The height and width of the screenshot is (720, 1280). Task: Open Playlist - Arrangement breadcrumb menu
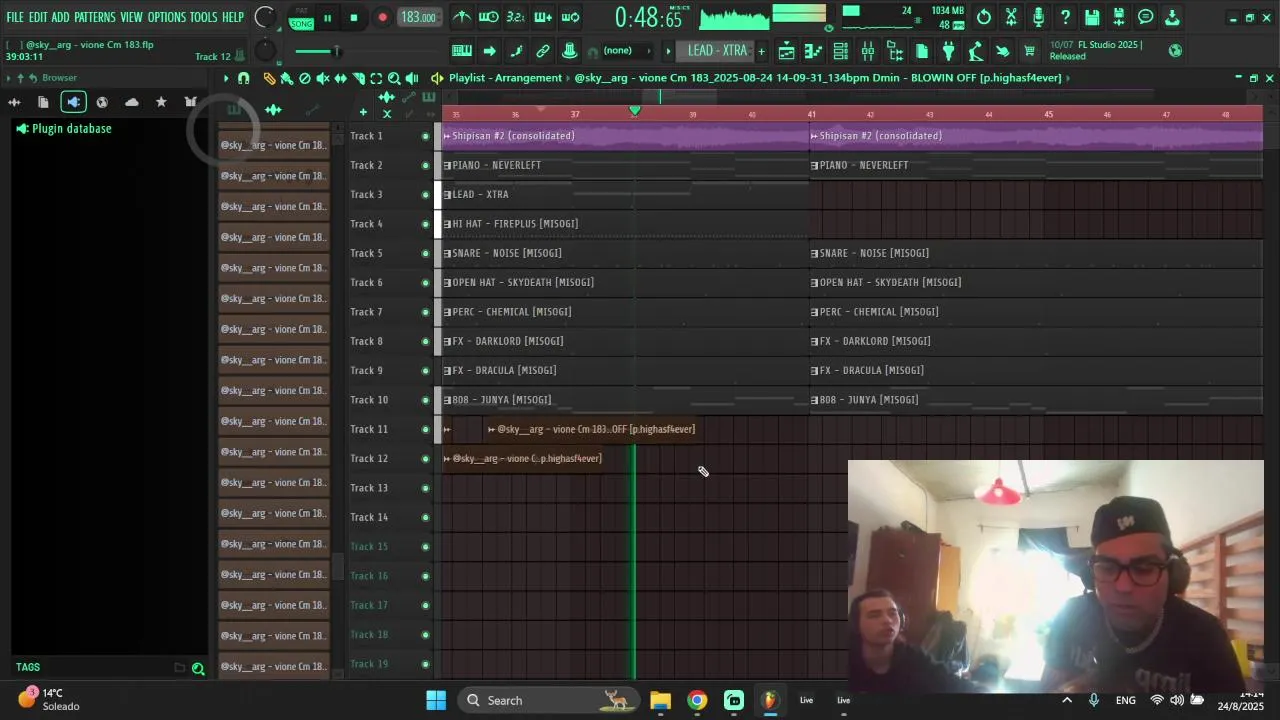(x=505, y=78)
